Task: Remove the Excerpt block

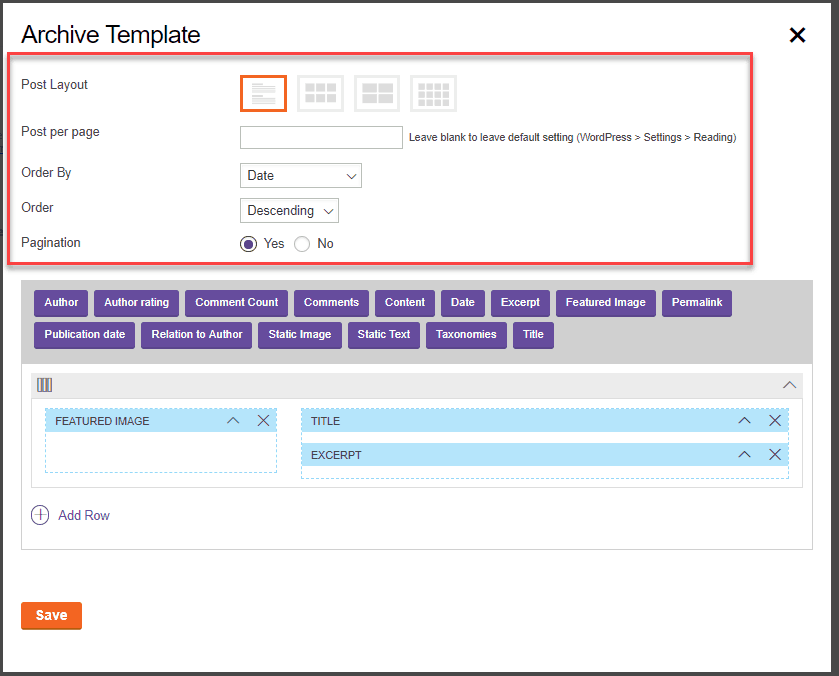Action: click(775, 454)
